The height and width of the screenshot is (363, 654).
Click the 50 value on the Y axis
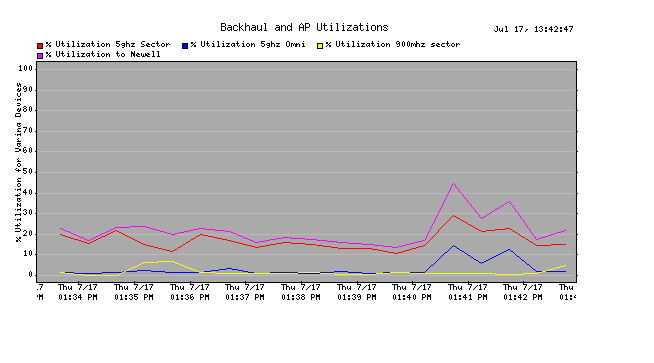click(x=28, y=172)
